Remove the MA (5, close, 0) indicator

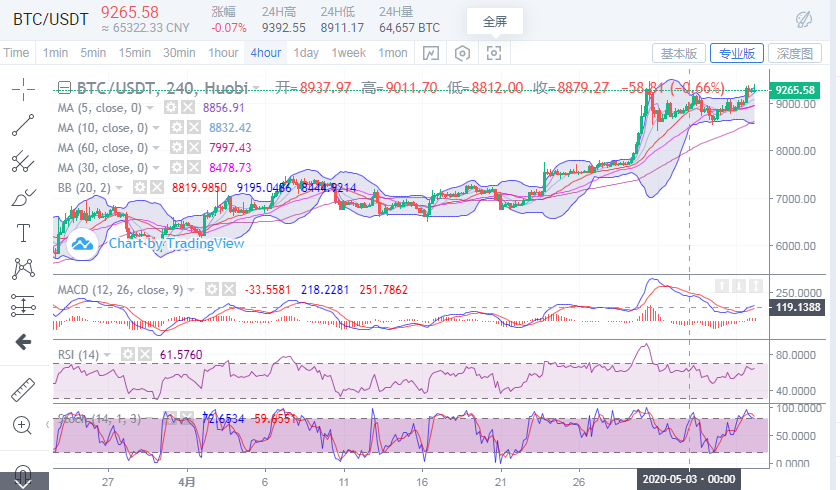click(x=189, y=107)
